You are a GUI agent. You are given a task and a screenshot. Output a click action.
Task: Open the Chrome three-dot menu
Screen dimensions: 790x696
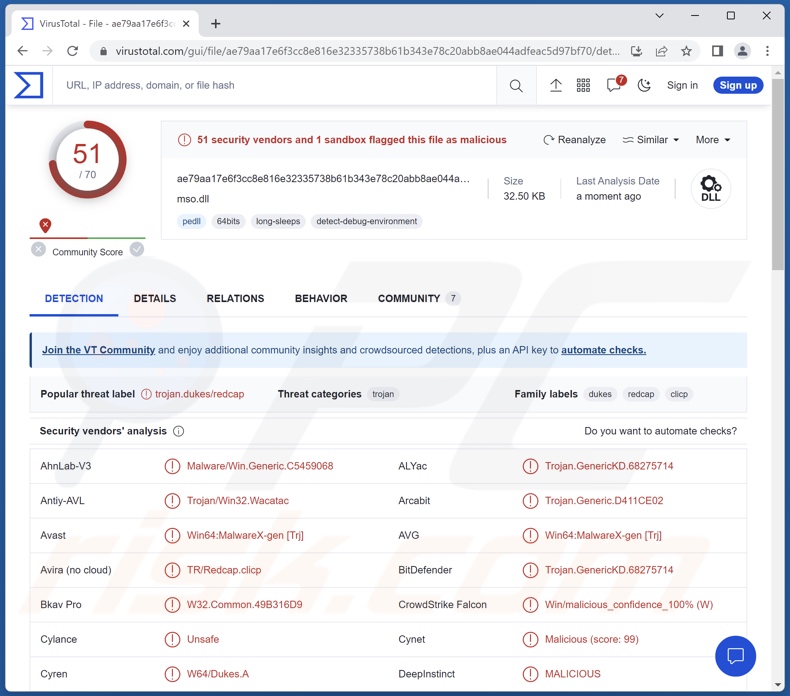767,51
